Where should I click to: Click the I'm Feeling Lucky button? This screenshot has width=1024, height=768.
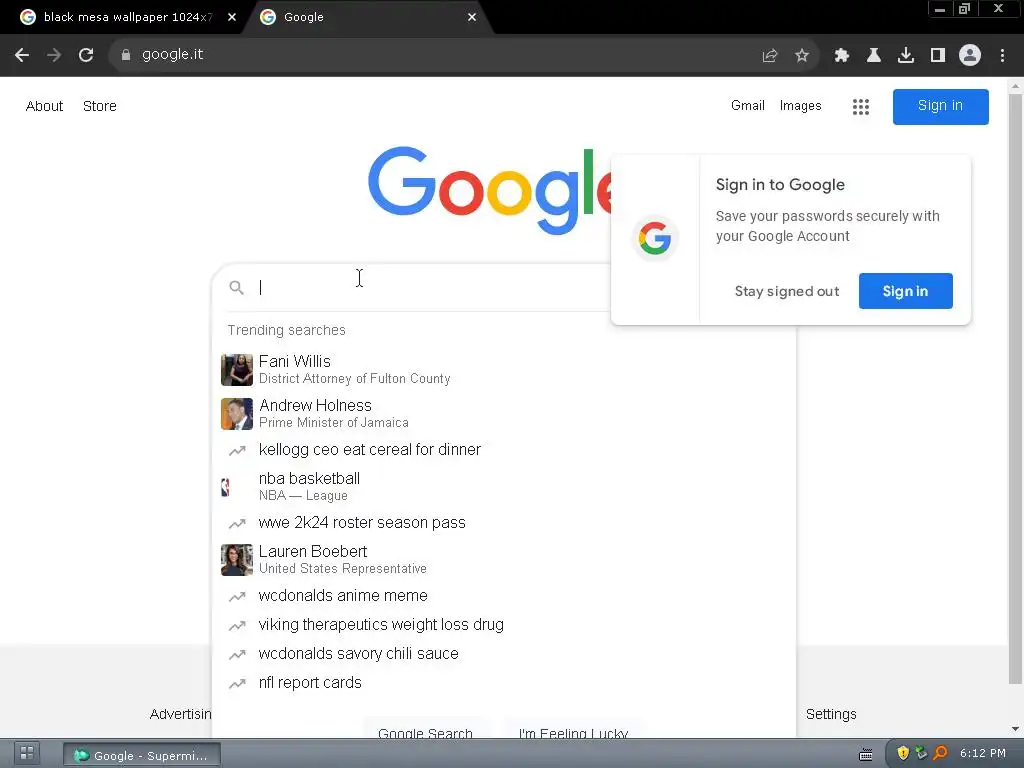tap(573, 731)
